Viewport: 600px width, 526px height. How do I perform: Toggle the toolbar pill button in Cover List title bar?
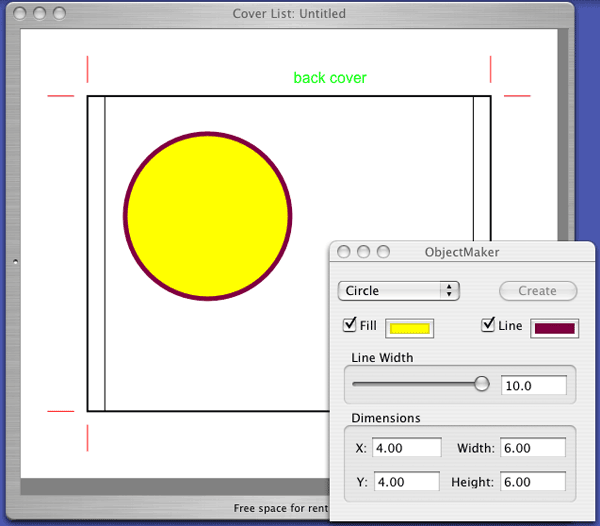556,14
